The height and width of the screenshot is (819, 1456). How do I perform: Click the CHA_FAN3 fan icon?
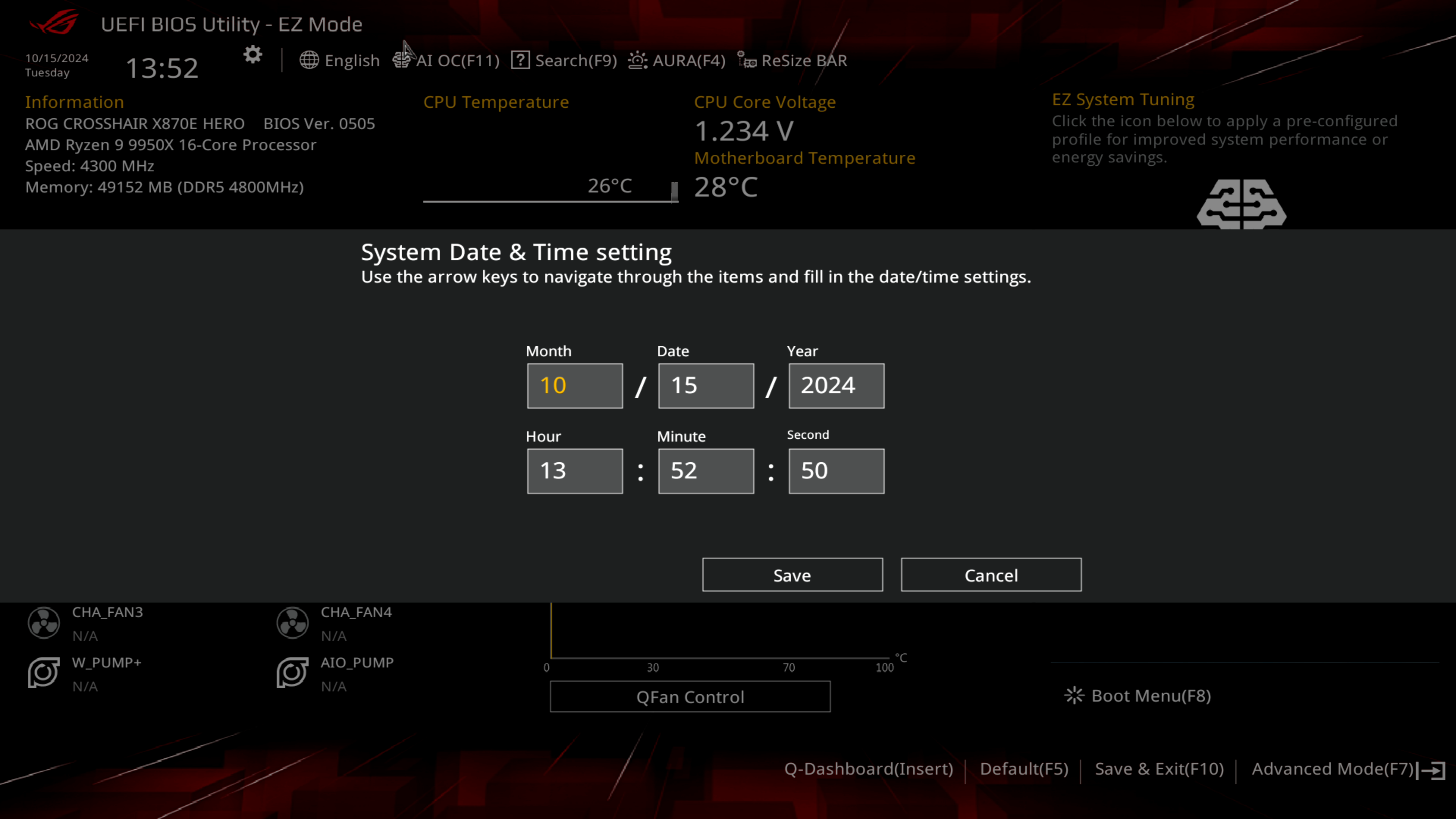(x=43, y=622)
